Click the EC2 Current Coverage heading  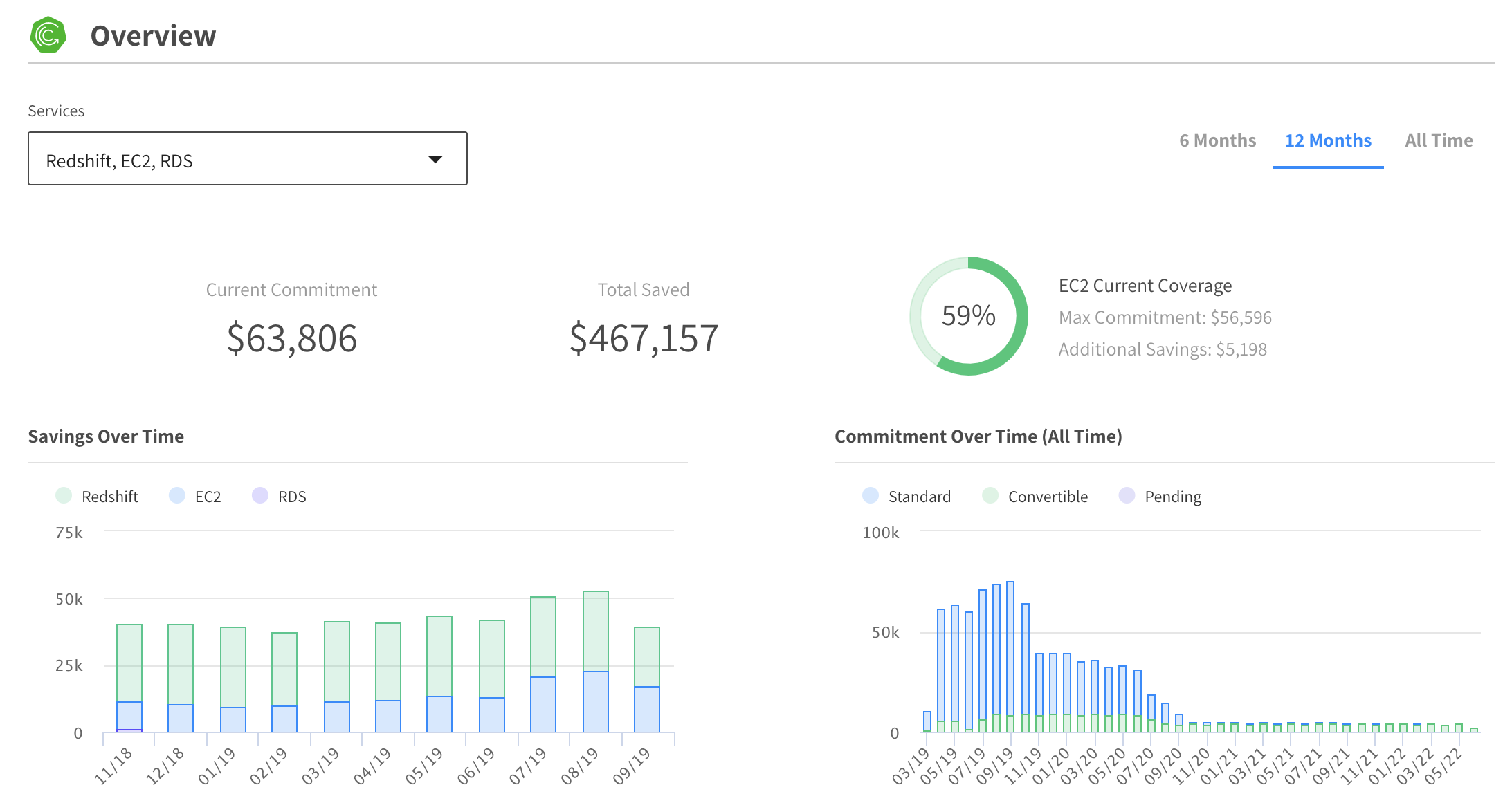(1145, 286)
